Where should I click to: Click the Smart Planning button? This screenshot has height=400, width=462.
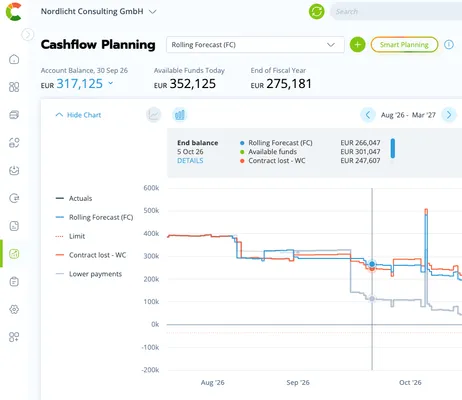(x=404, y=45)
